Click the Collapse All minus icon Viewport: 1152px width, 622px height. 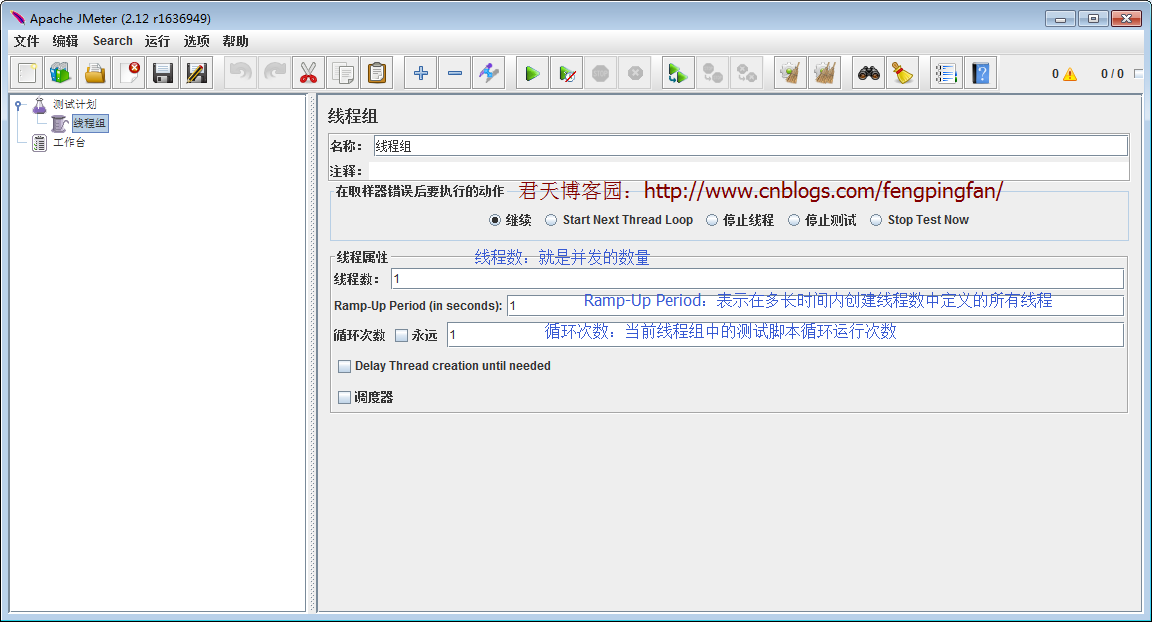(x=454, y=73)
